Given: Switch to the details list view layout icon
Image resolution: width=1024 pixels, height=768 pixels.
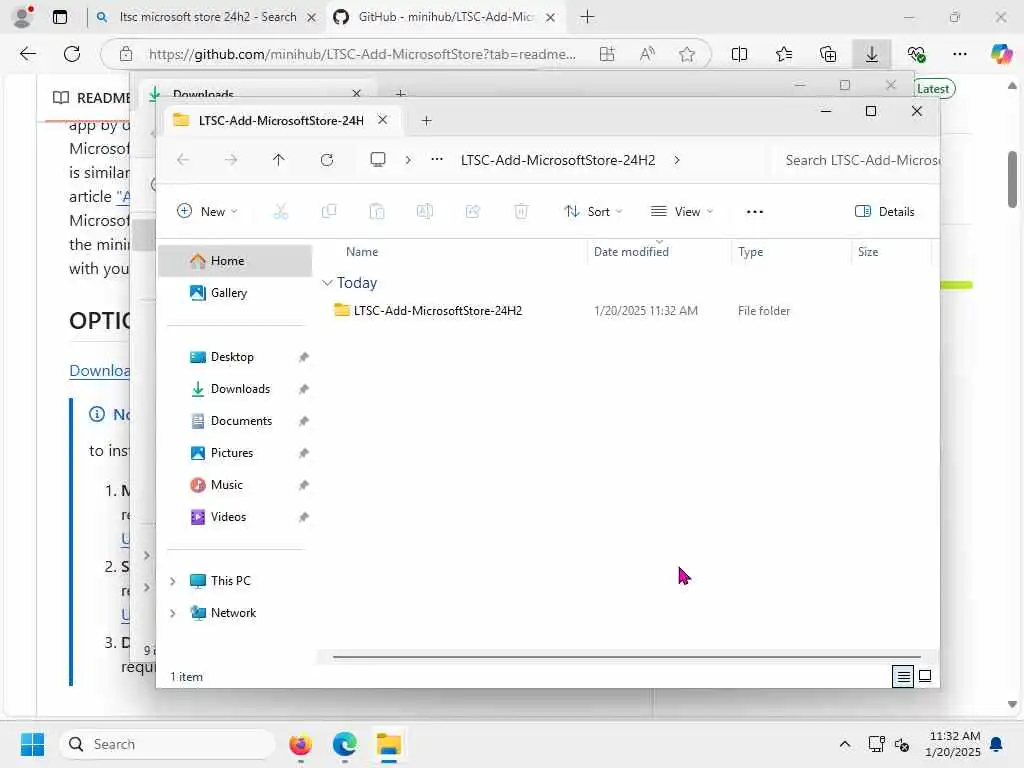Looking at the screenshot, I should coord(903,677).
